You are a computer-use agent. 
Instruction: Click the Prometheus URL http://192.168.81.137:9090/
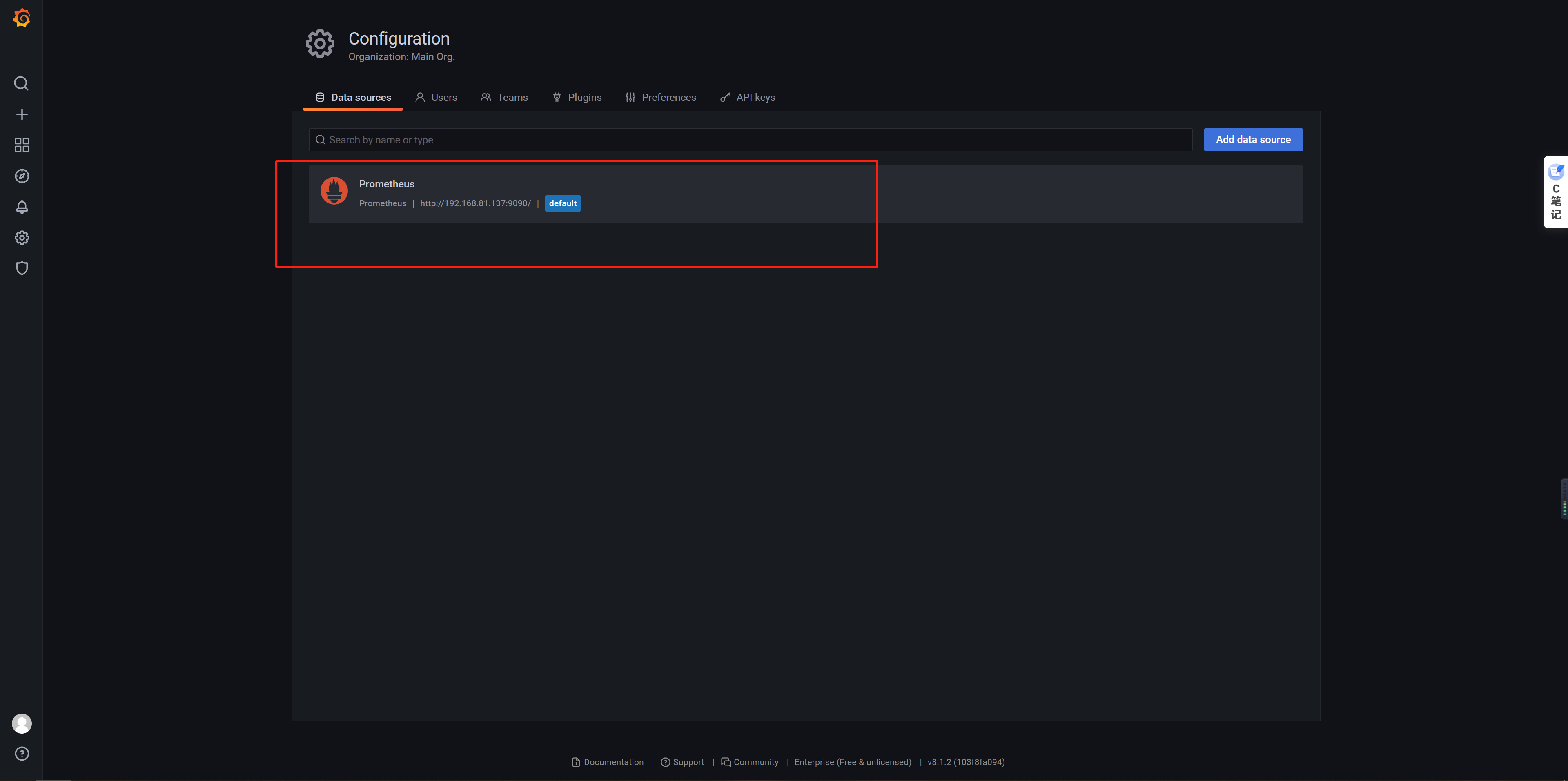pyautogui.click(x=475, y=203)
